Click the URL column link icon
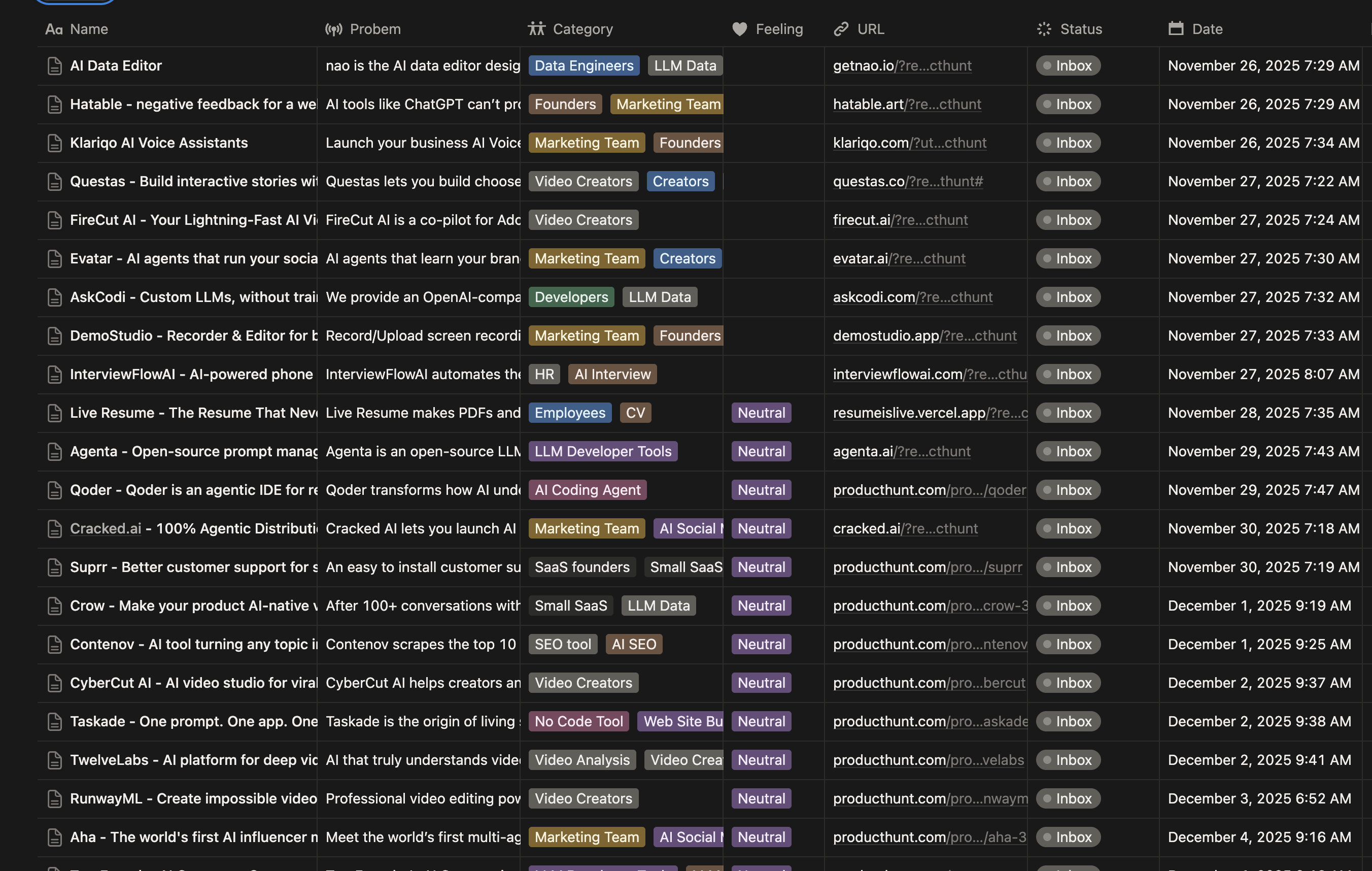 [x=841, y=29]
